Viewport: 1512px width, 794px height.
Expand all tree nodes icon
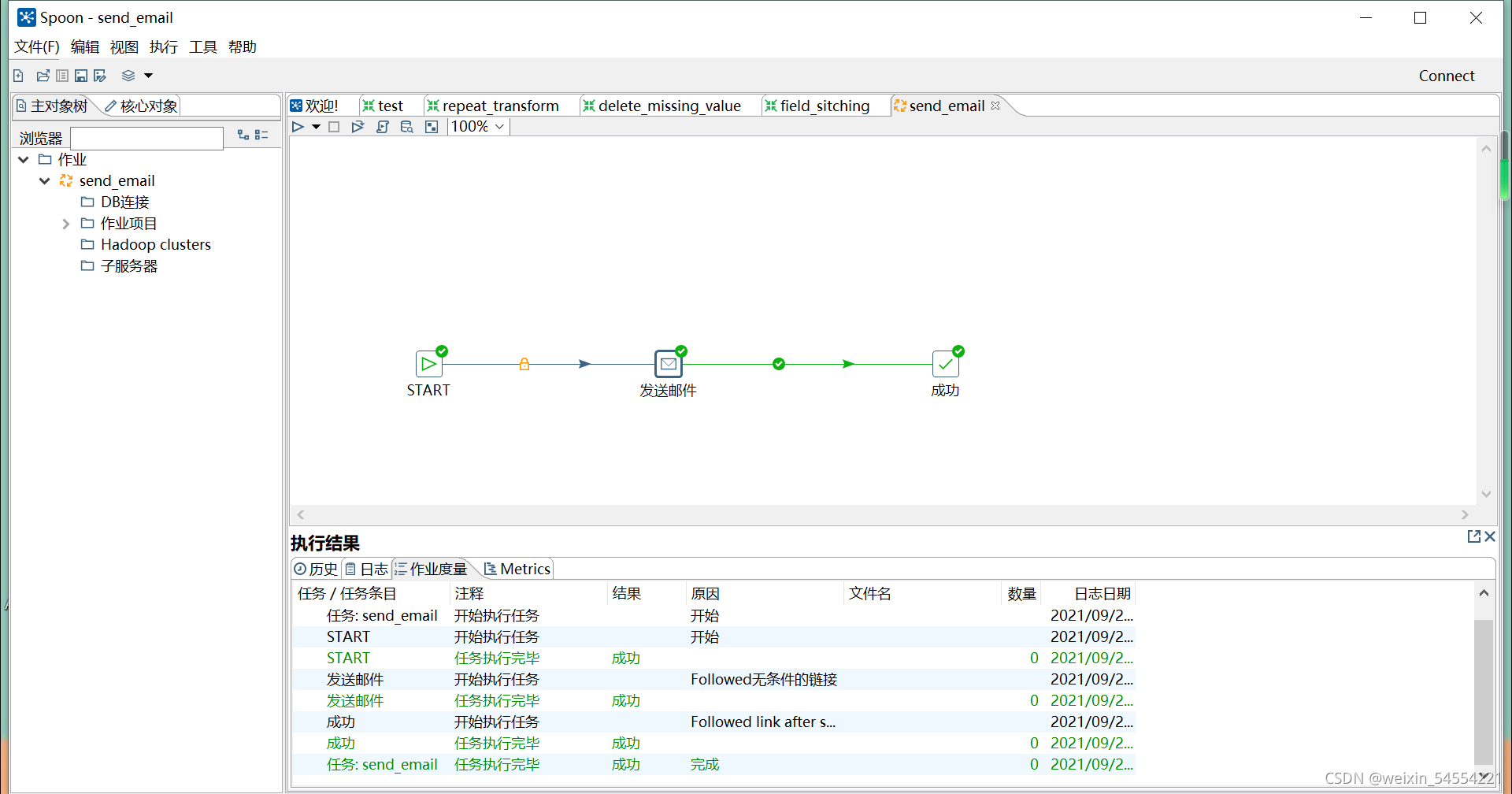tap(243, 135)
